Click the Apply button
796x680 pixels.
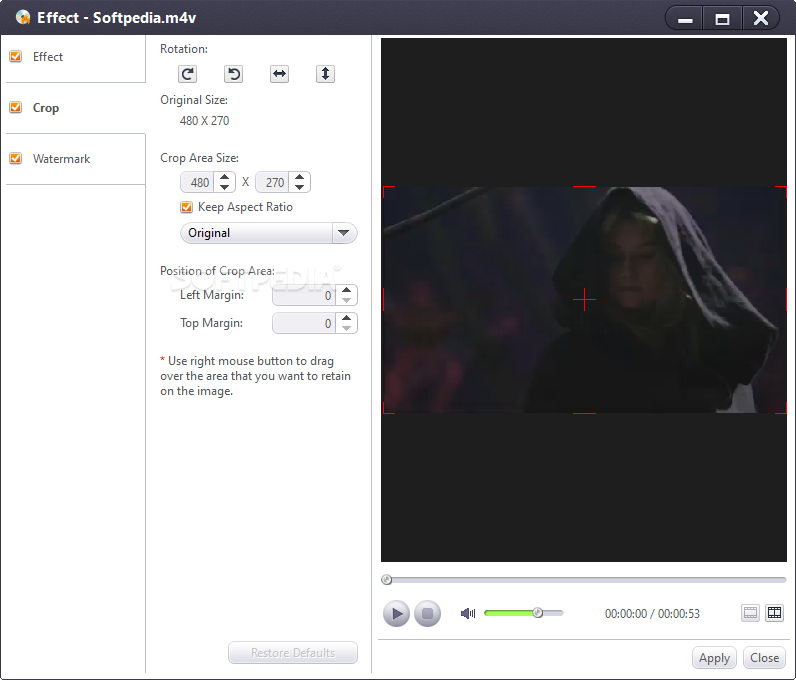point(714,658)
